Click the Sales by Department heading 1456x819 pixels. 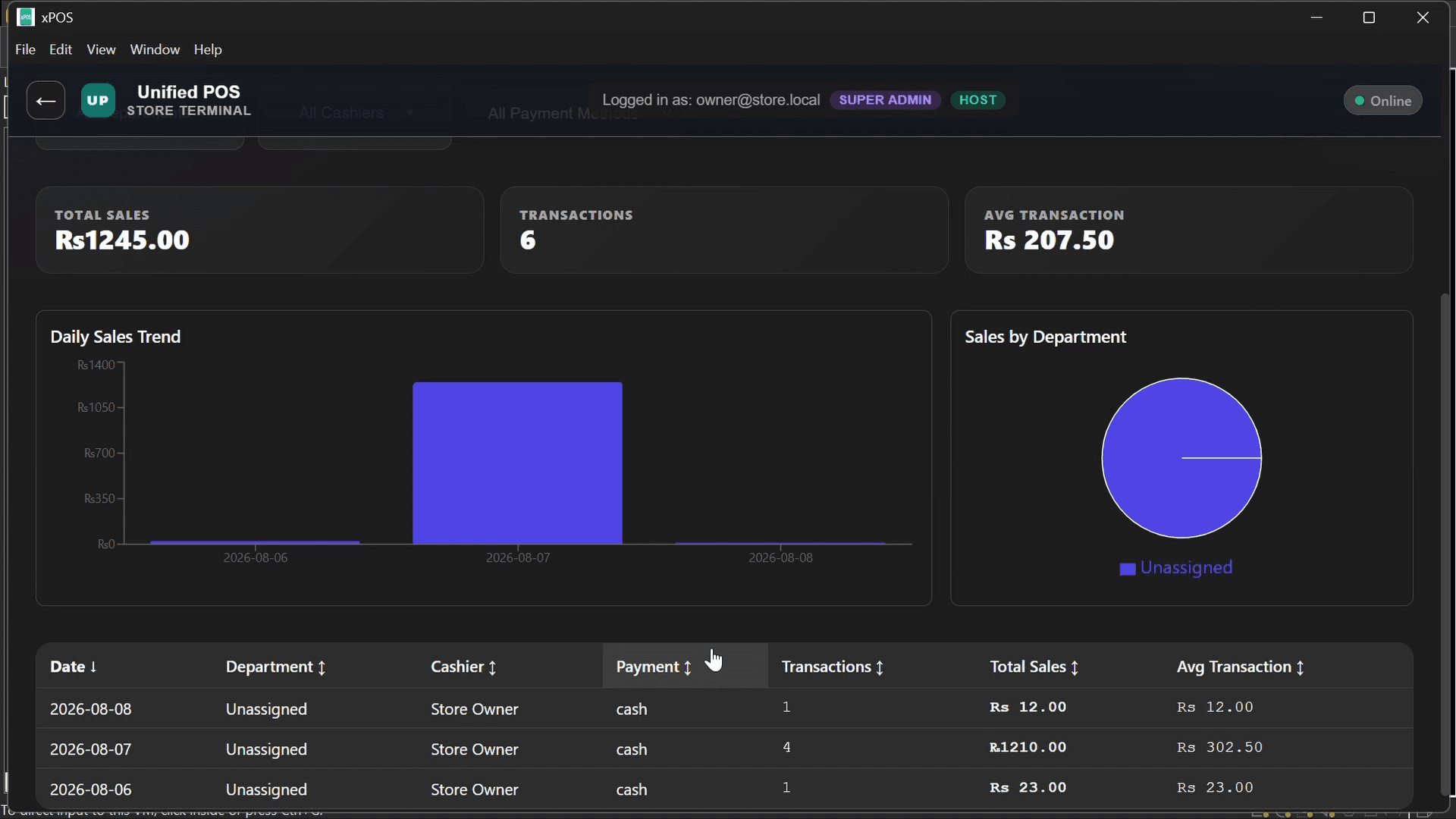coord(1045,337)
